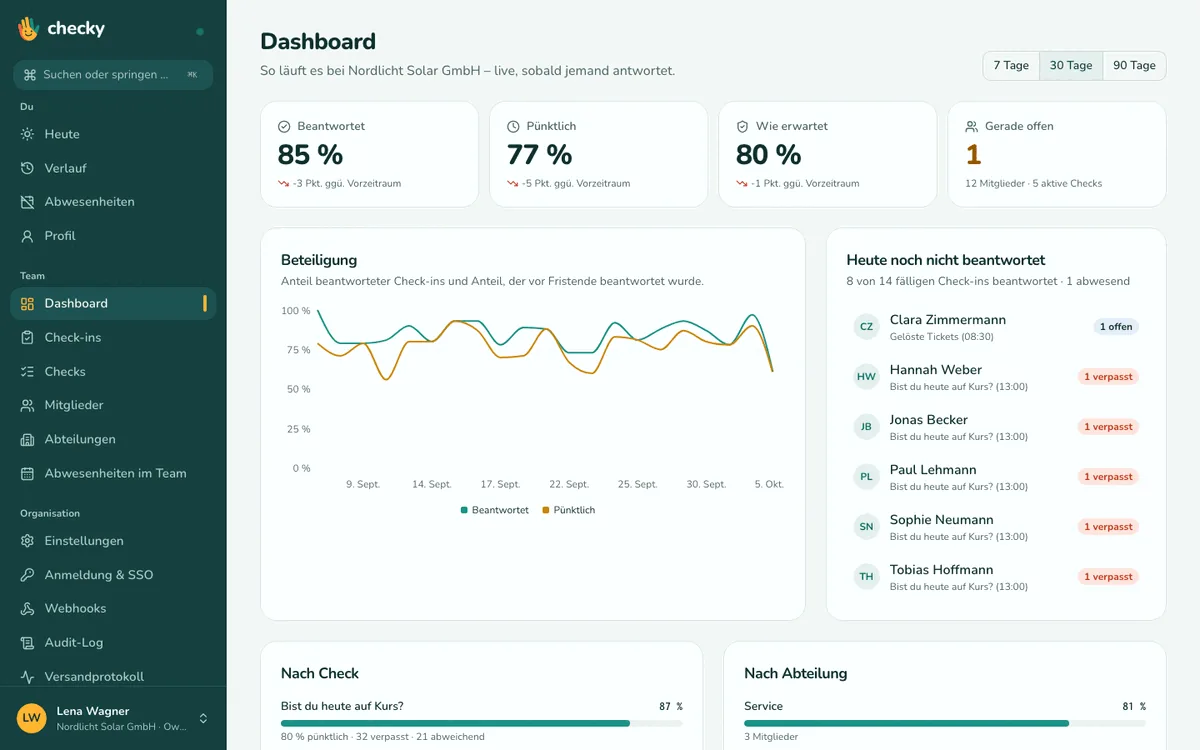
Task: Open Abwesenheiten im Team in sidebar
Action: point(113,474)
